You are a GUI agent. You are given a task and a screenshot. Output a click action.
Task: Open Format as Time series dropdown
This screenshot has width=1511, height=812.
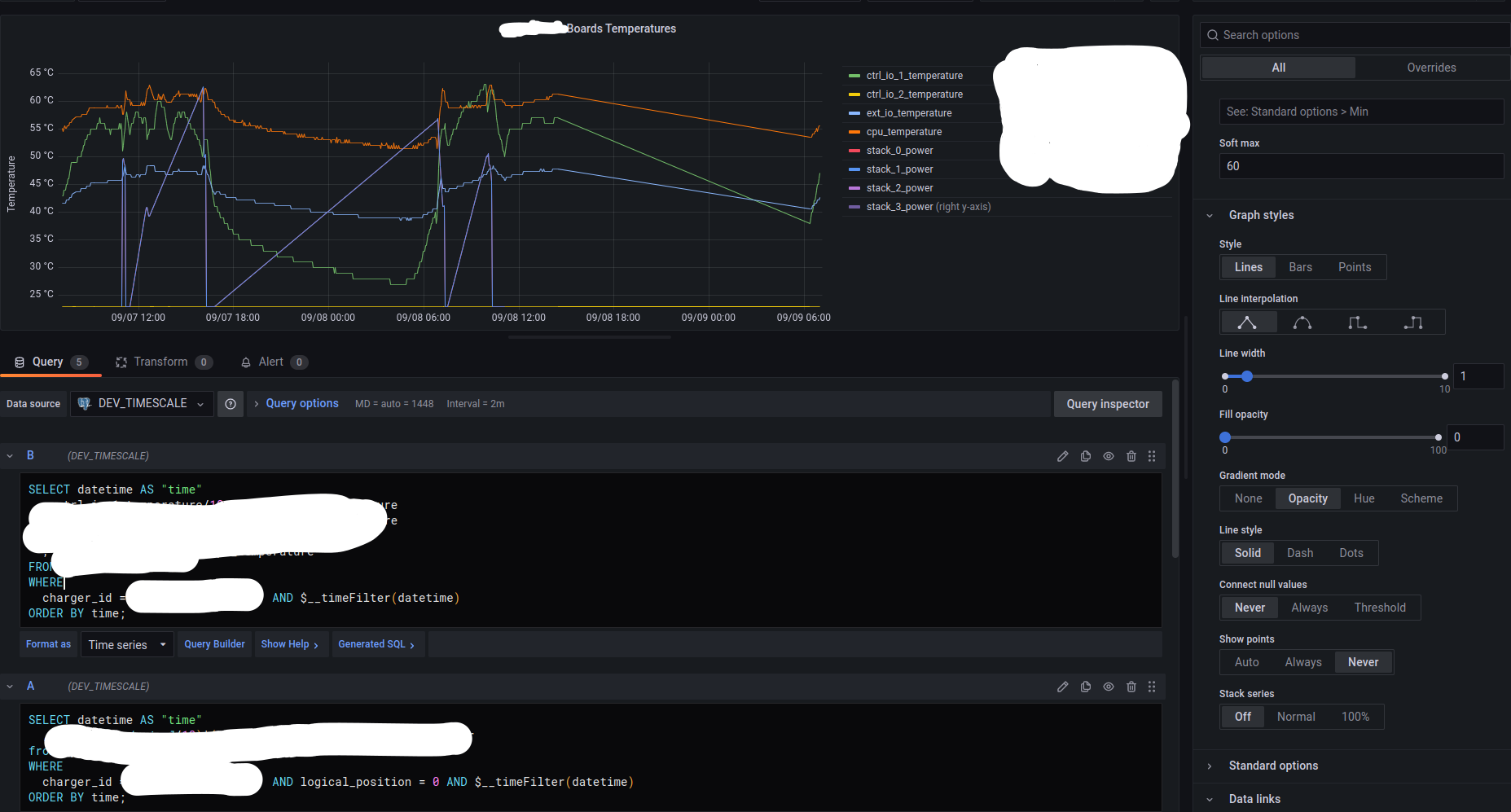coord(126,643)
